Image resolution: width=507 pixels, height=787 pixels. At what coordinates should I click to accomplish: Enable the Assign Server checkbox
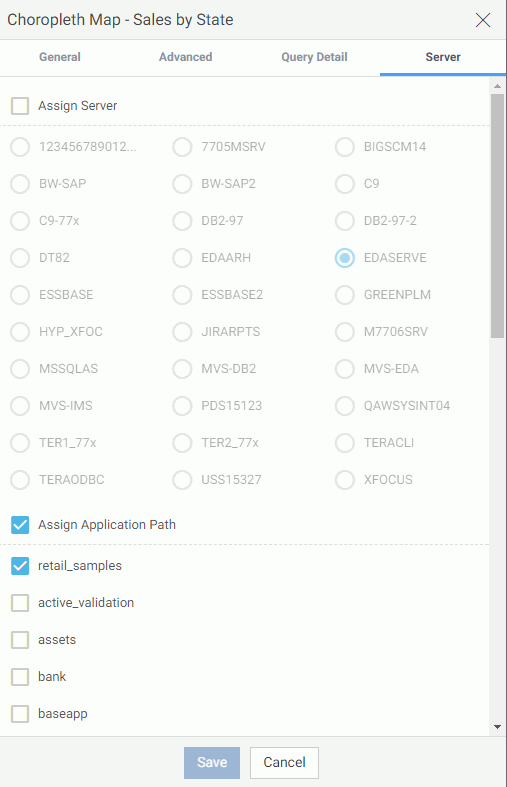tap(20, 106)
